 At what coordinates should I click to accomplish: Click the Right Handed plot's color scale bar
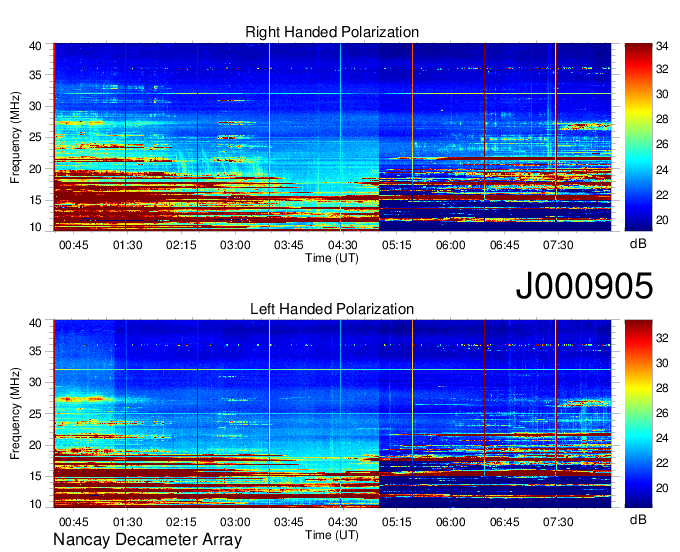[x=638, y=137]
